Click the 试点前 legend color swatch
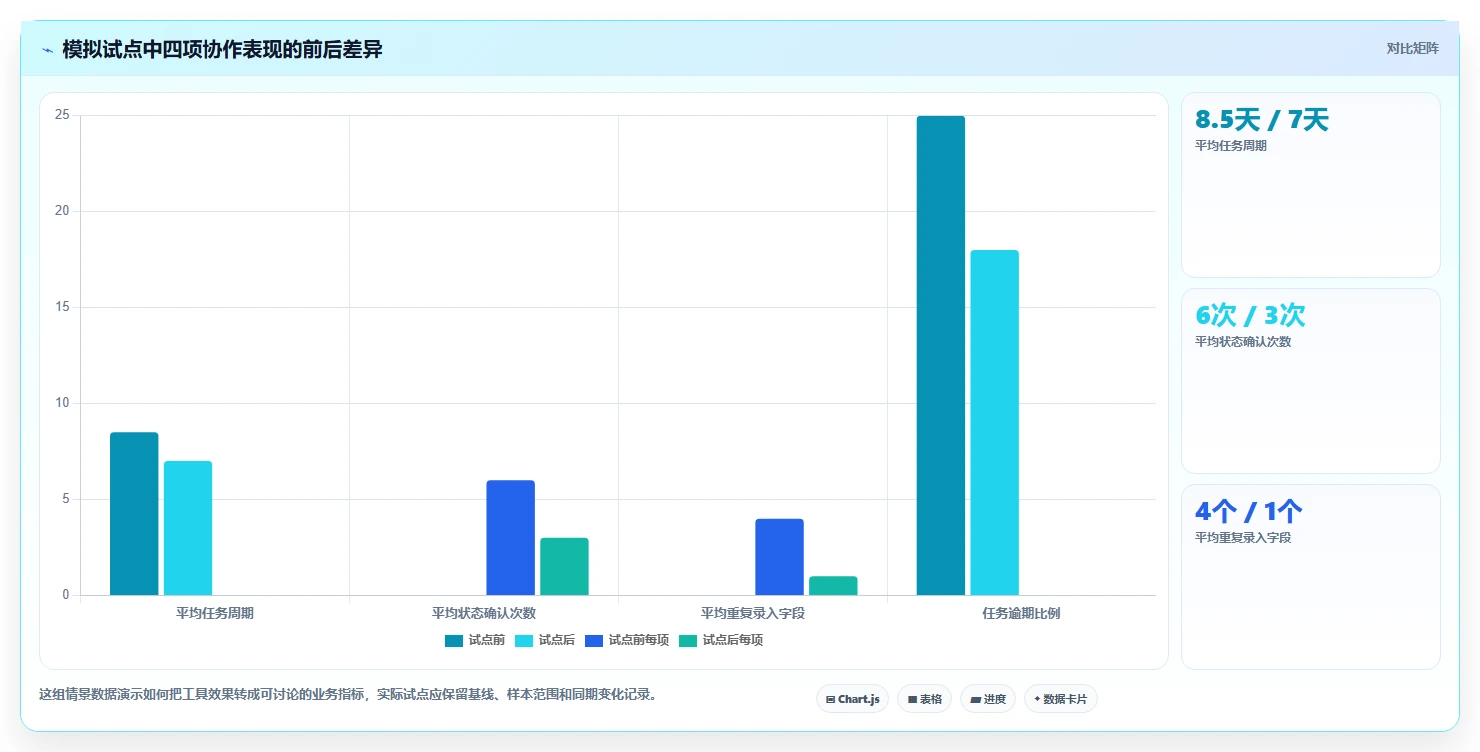Screen dimensions: 1480x752 pos(454,640)
